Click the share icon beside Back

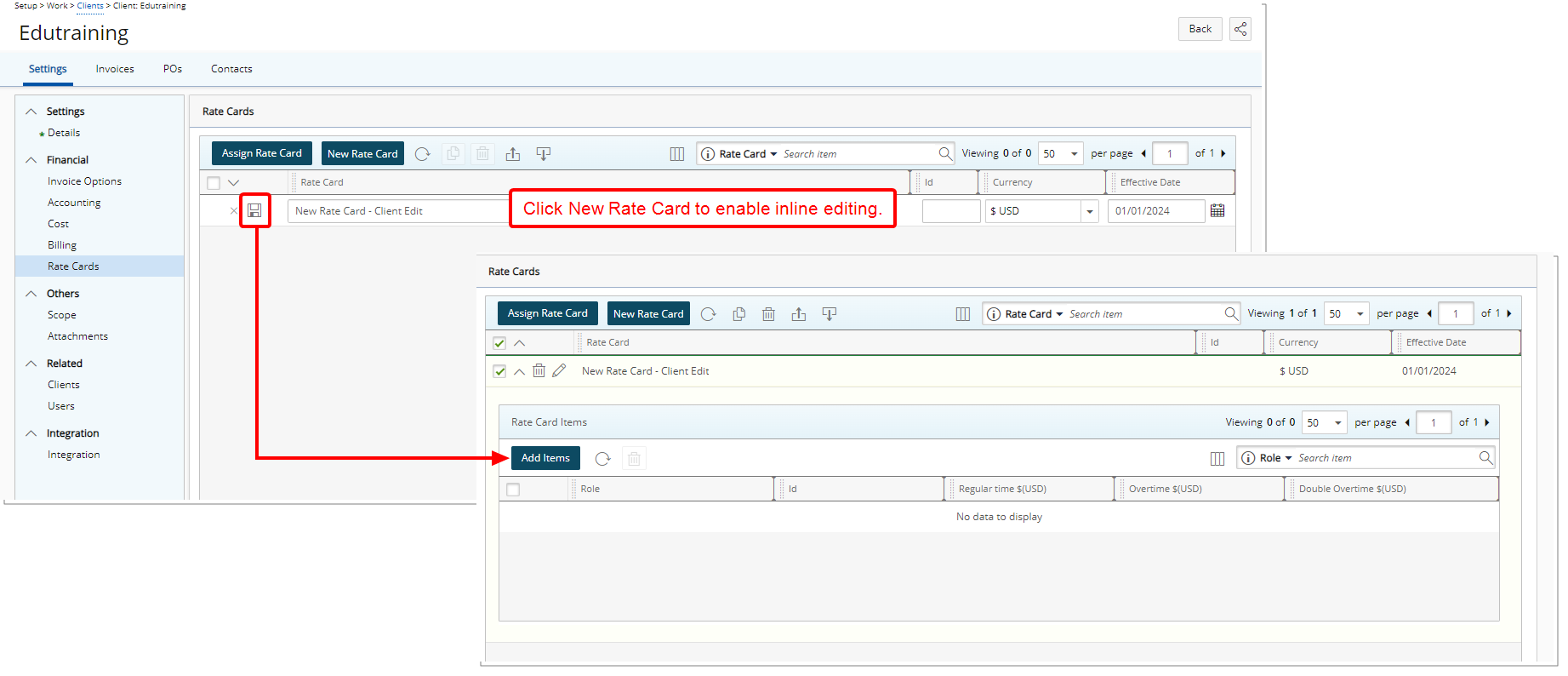point(1240,29)
